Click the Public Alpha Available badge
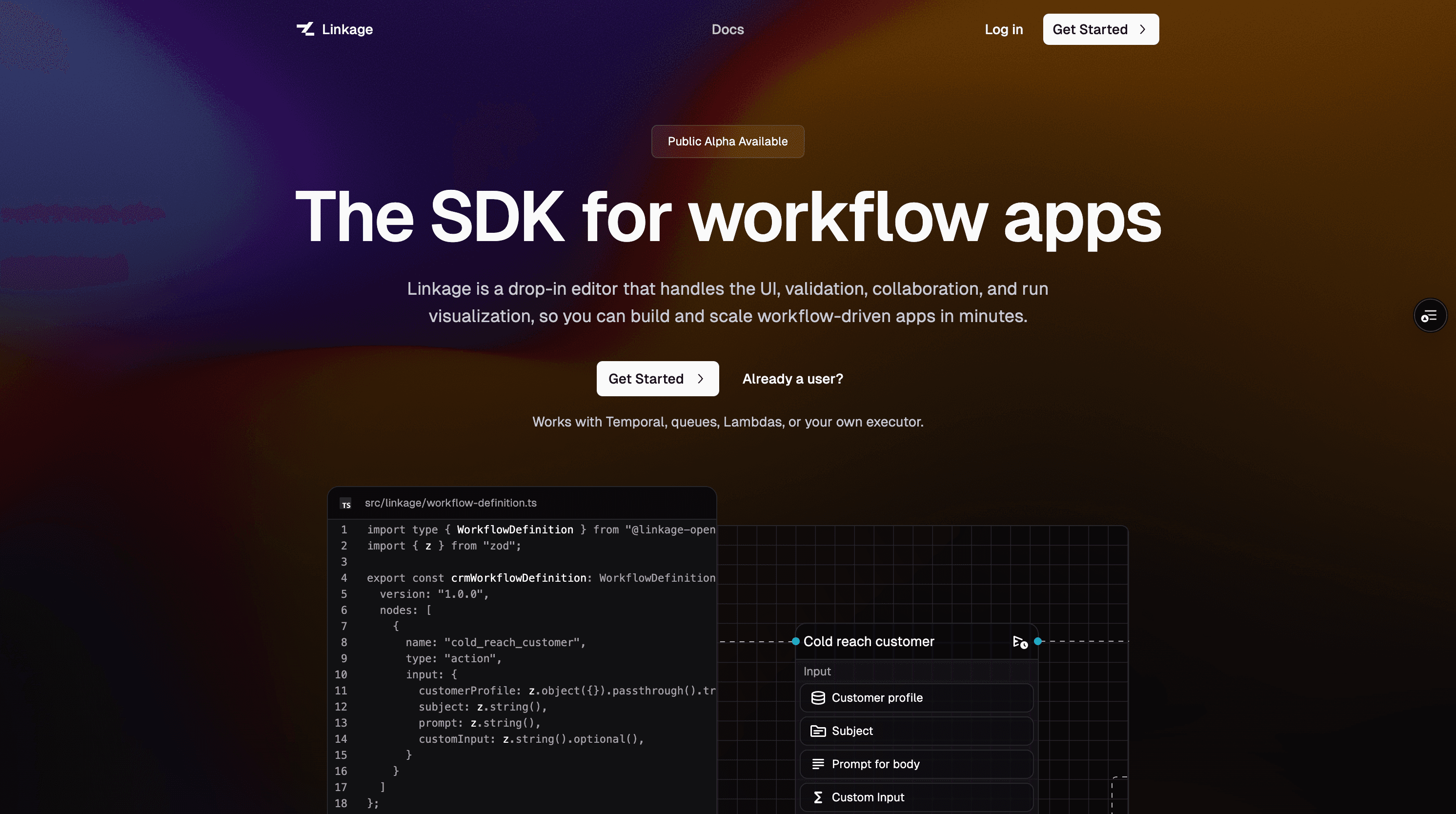Screen dimensions: 1456x814 point(728,142)
